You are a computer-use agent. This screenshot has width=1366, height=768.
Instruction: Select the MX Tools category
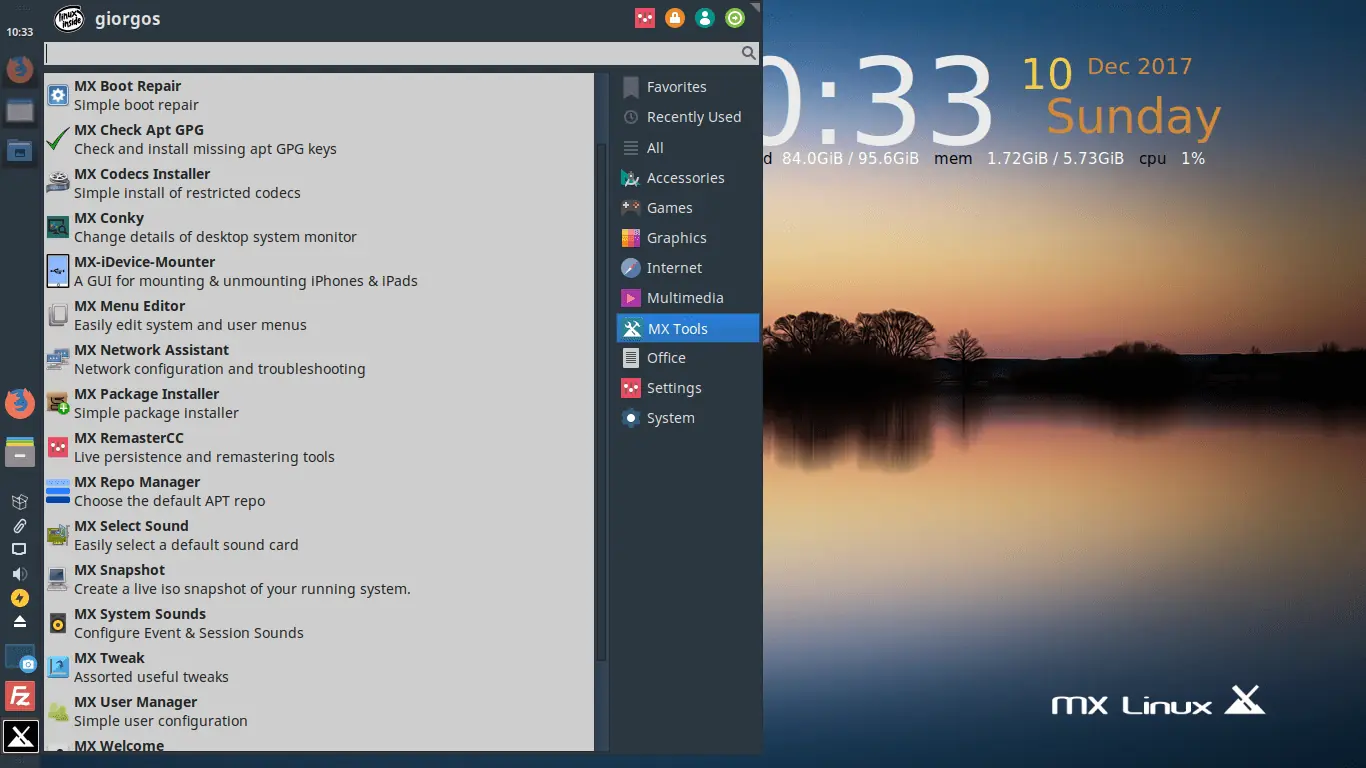click(688, 328)
